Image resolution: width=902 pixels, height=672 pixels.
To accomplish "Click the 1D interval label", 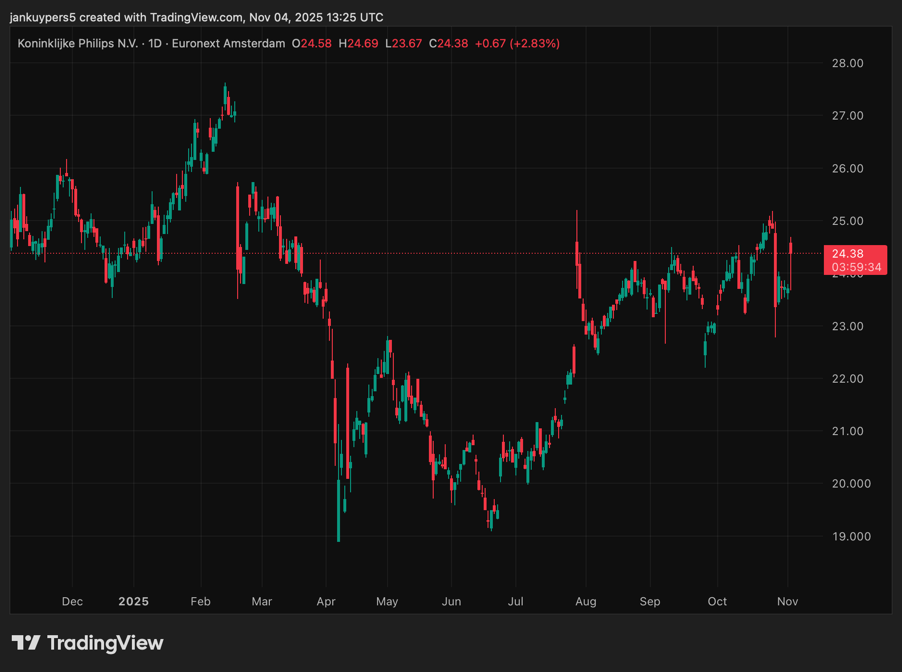I will pos(155,43).
